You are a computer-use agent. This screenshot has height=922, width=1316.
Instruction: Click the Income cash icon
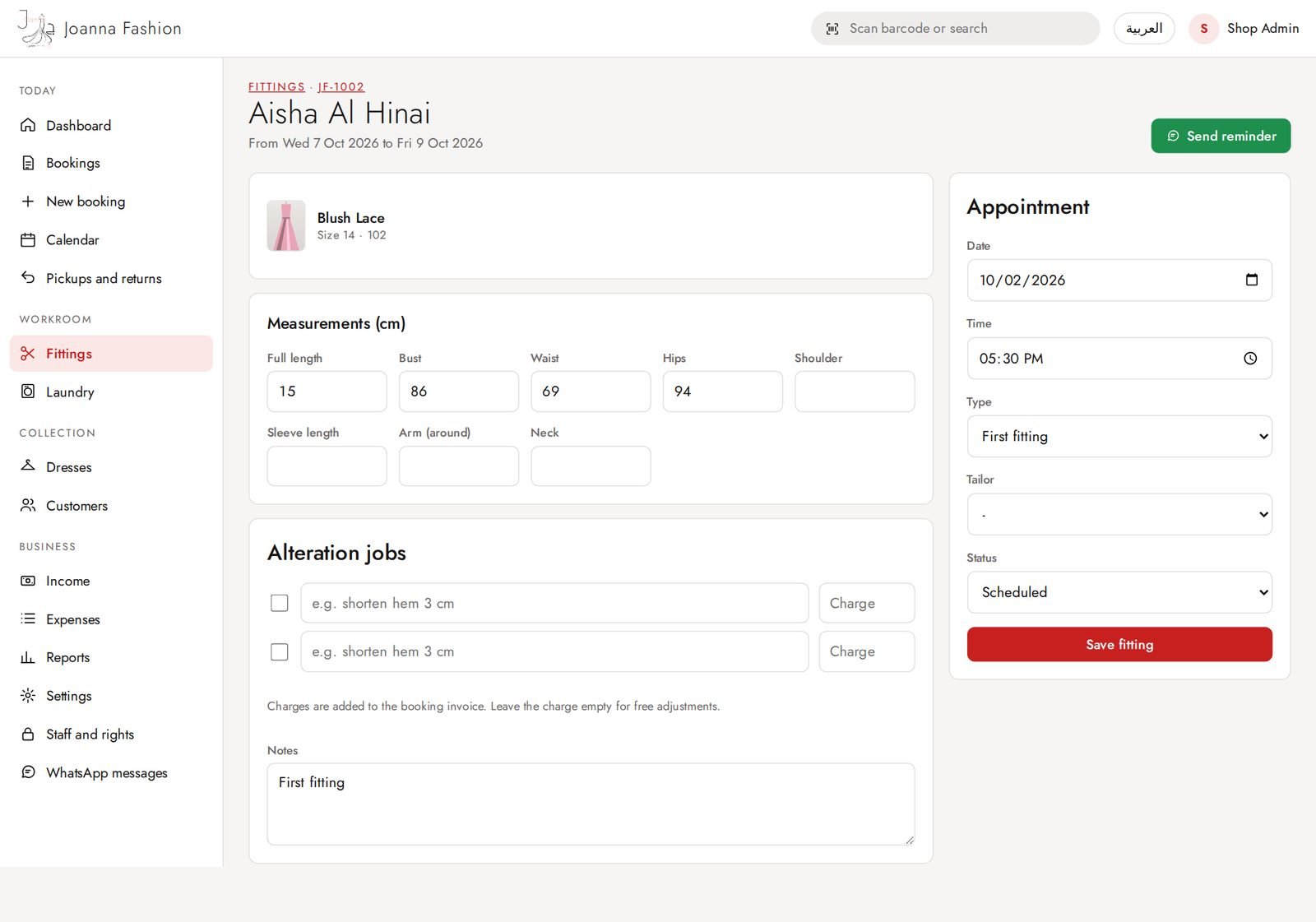(x=28, y=581)
